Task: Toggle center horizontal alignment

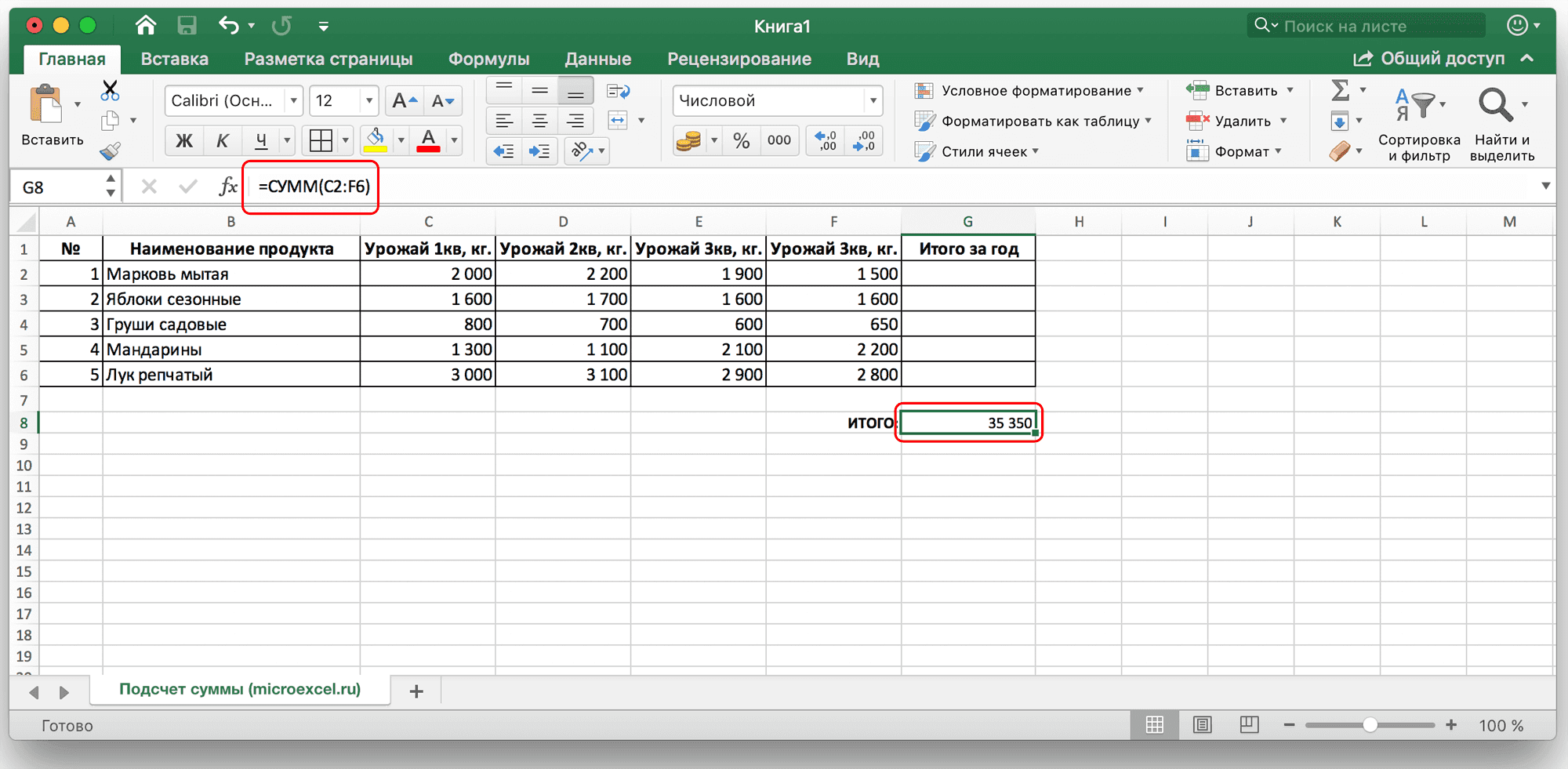Action: (539, 120)
